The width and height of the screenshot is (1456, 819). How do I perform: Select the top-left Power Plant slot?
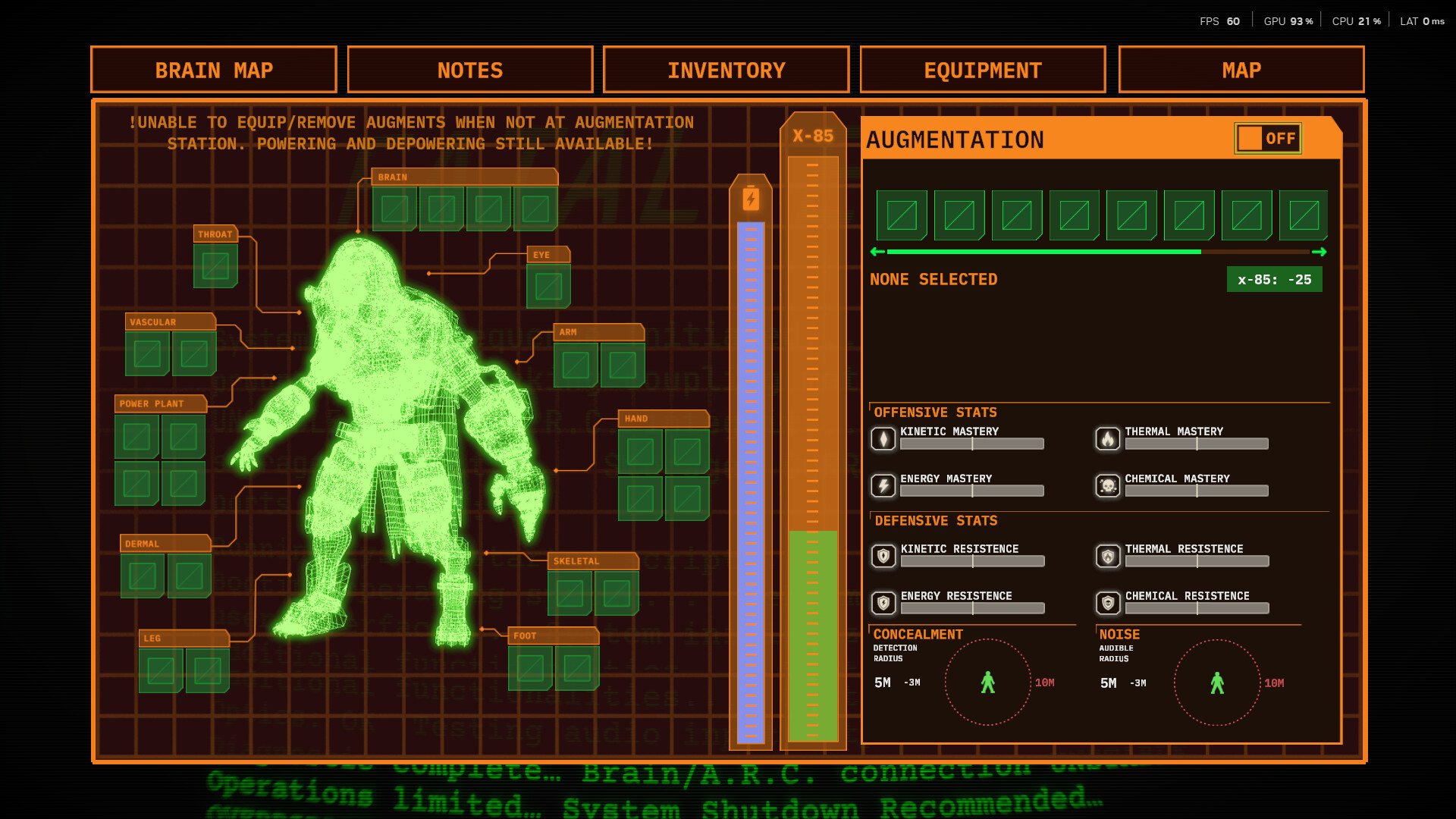[136, 437]
